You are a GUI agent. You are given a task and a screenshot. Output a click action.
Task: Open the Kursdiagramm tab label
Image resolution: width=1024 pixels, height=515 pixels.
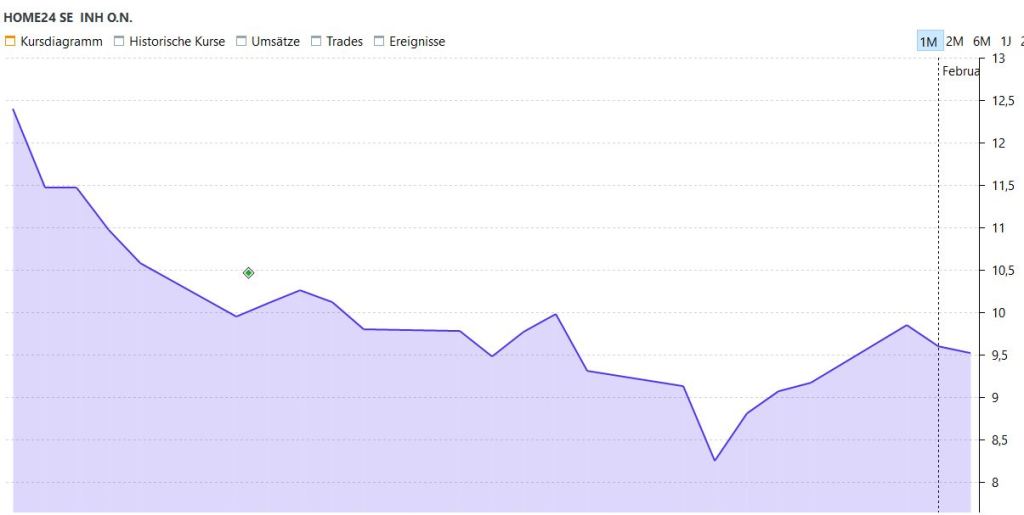[x=60, y=41]
